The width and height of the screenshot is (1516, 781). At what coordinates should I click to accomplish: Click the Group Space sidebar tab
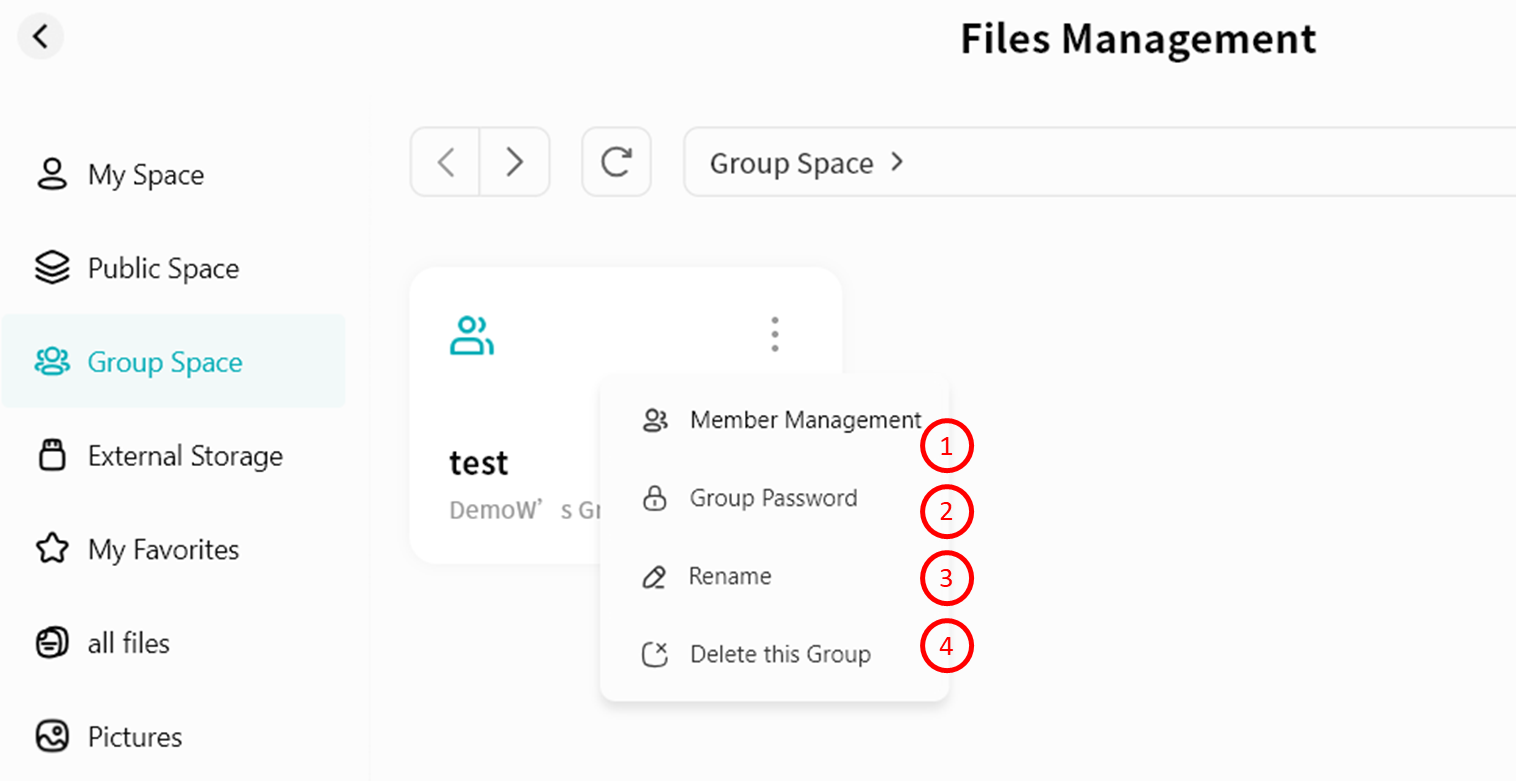coord(165,362)
